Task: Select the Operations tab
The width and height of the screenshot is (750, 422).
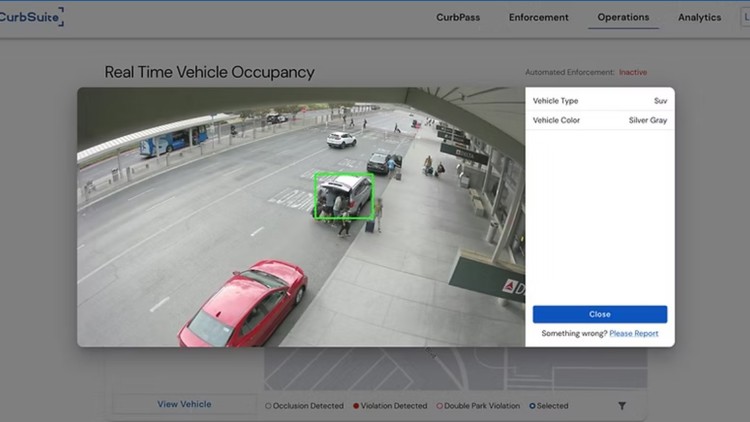Action: 623,17
